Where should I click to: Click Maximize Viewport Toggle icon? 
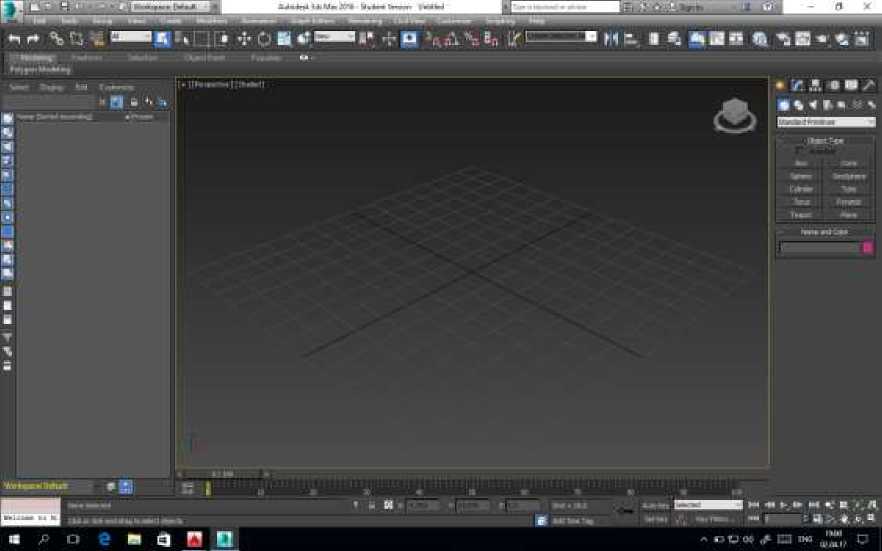(x=871, y=518)
